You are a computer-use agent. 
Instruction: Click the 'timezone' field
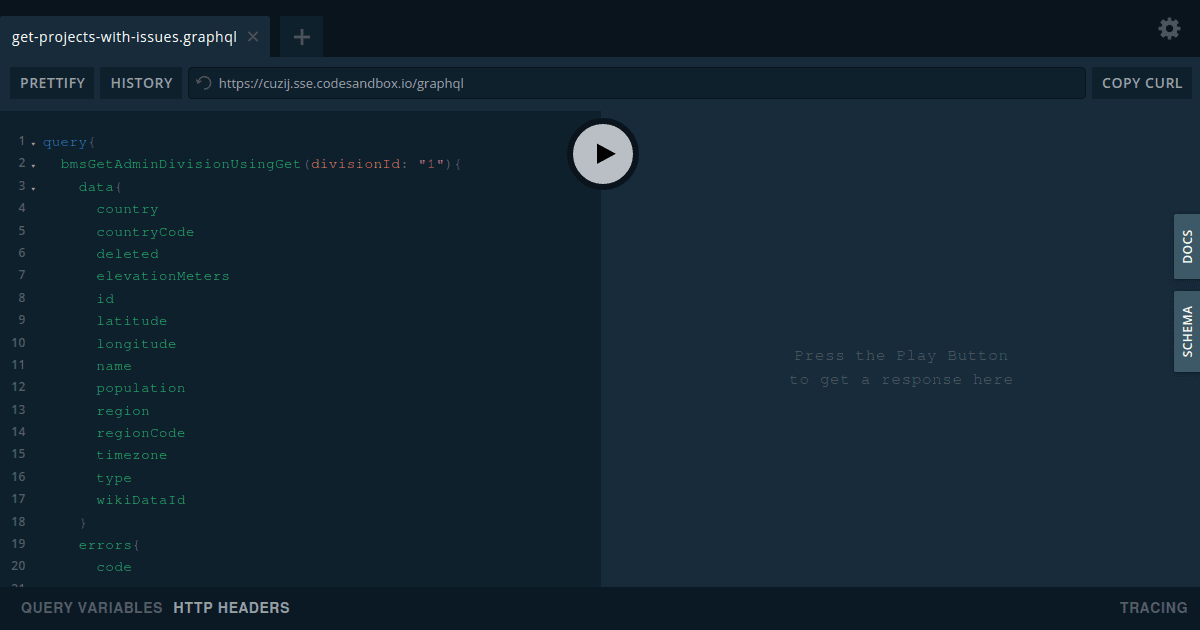tap(132, 455)
